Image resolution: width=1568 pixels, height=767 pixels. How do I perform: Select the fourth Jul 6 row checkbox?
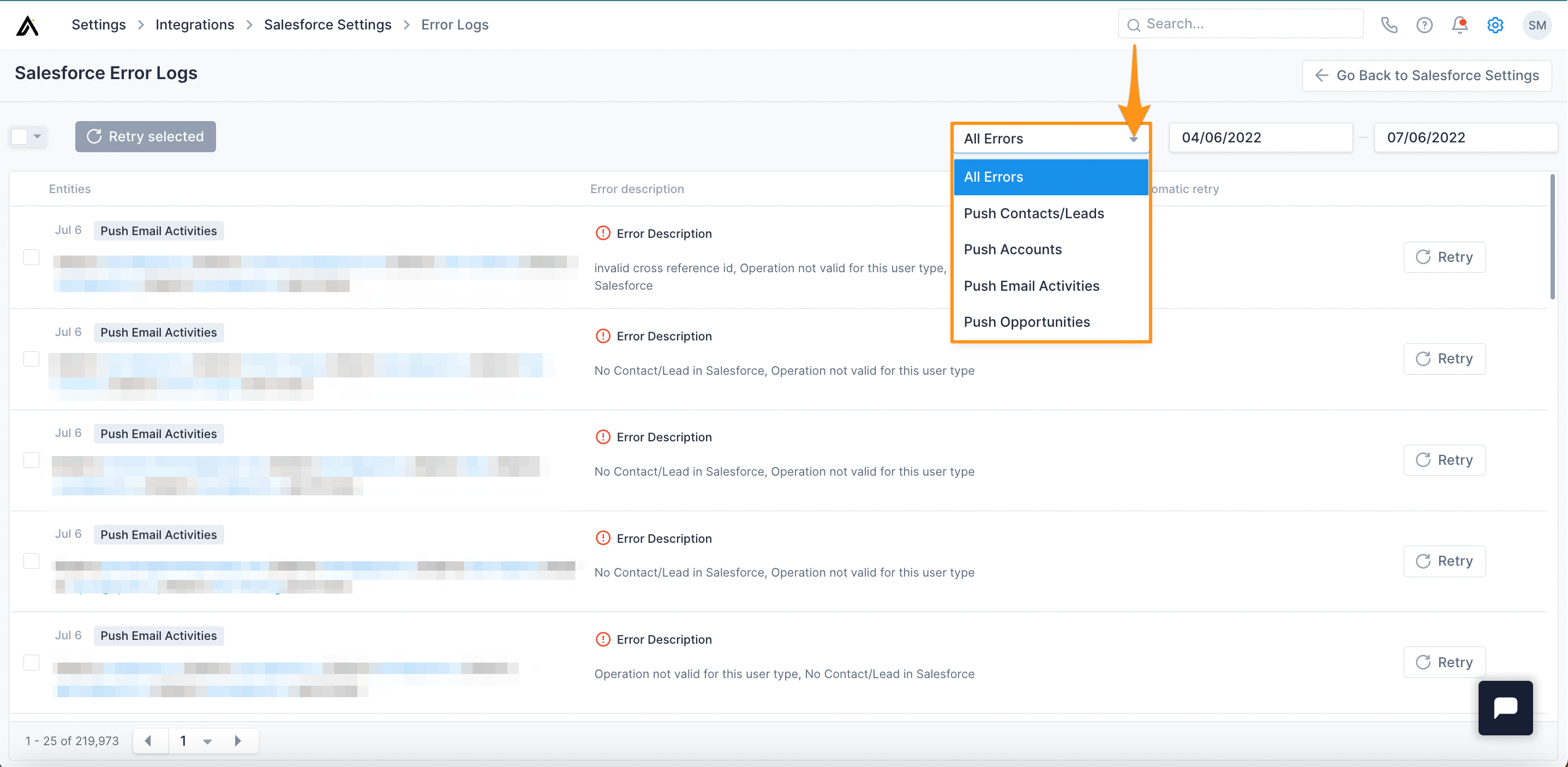pyautogui.click(x=32, y=561)
